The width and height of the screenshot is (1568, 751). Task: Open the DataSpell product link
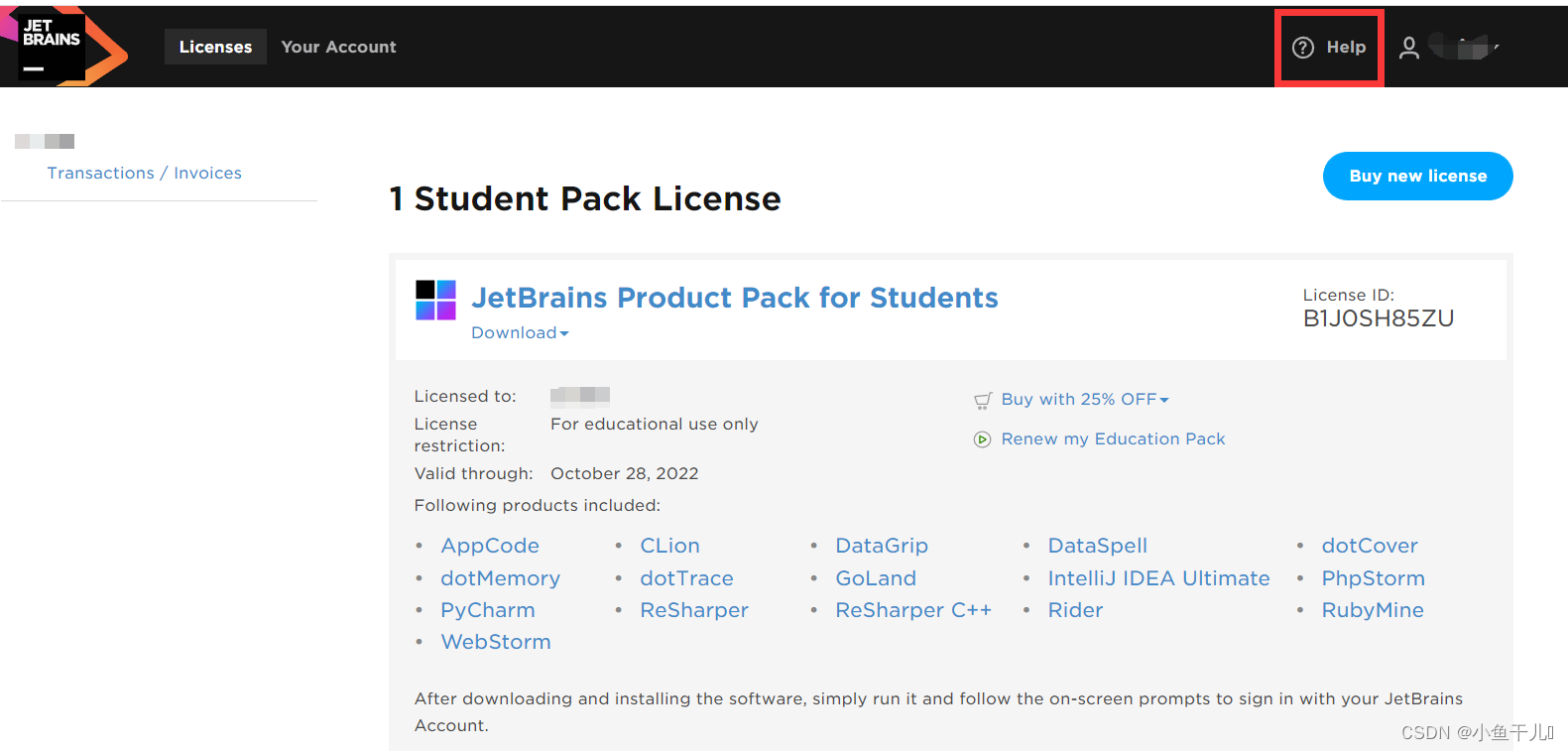(x=1098, y=546)
